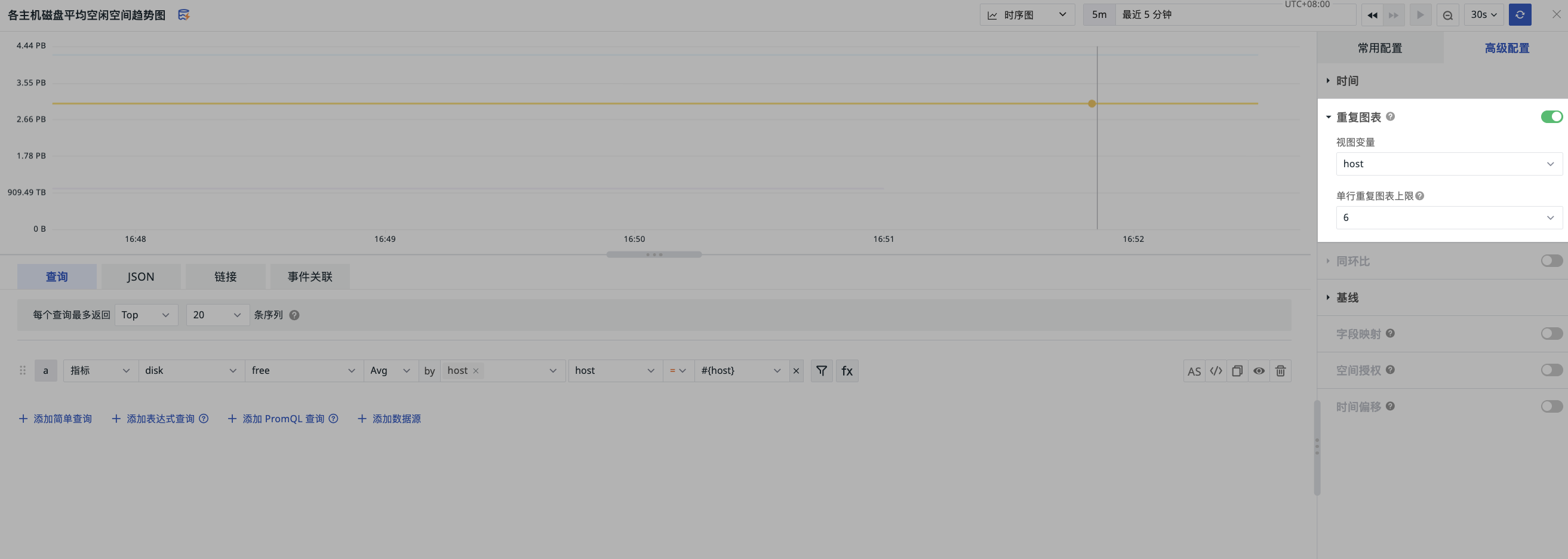This screenshot has height=559, width=1568.
Task: Click 添加 PromQL 查询 link
Action: (x=283, y=419)
